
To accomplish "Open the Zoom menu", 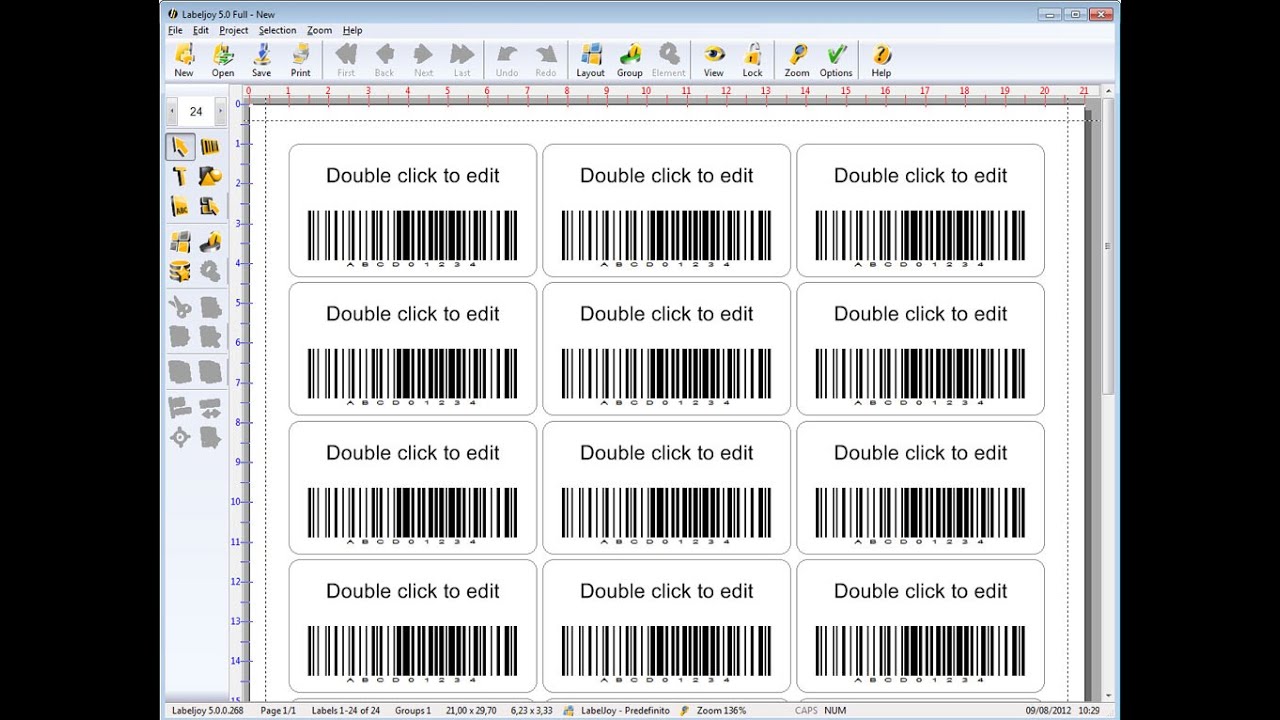I will [320, 30].
